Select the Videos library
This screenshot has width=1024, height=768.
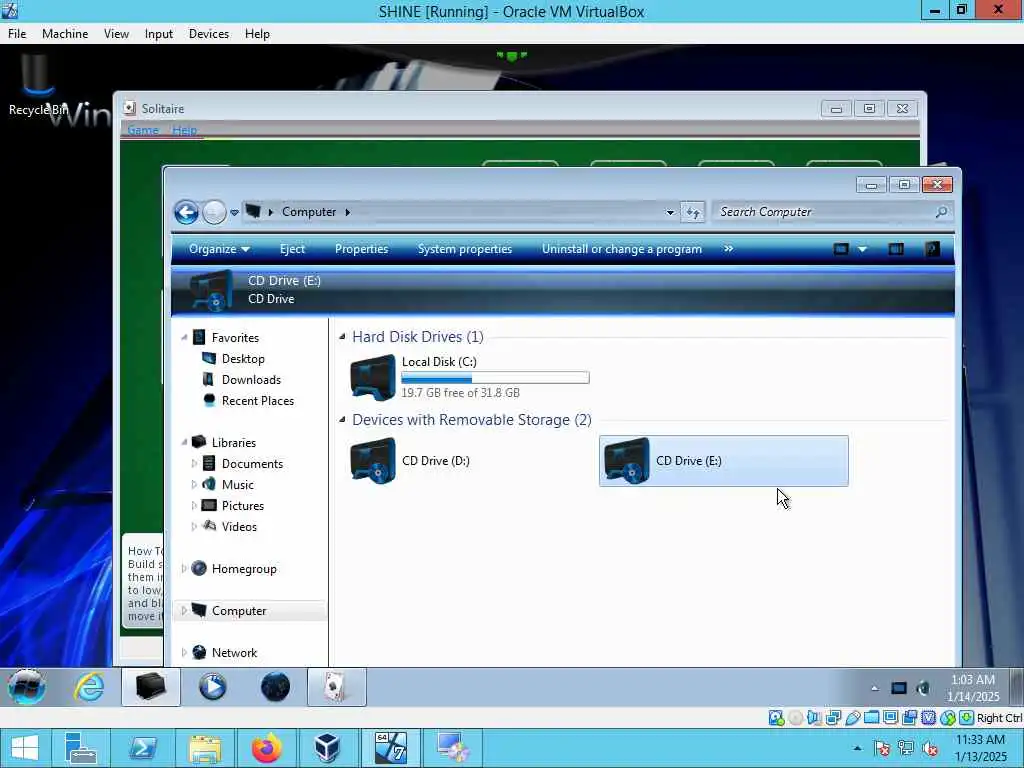[239, 526]
